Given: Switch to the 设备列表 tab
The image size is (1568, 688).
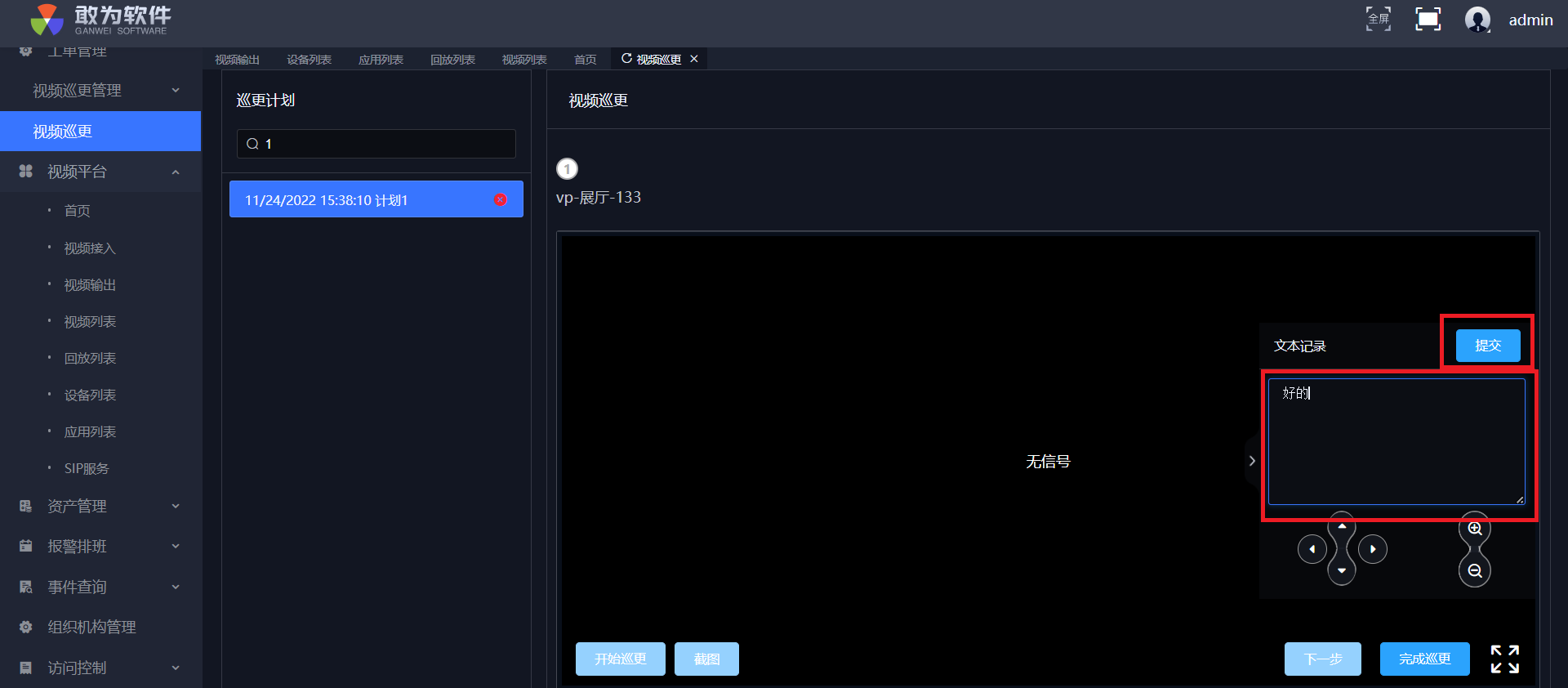Looking at the screenshot, I should click(x=310, y=60).
